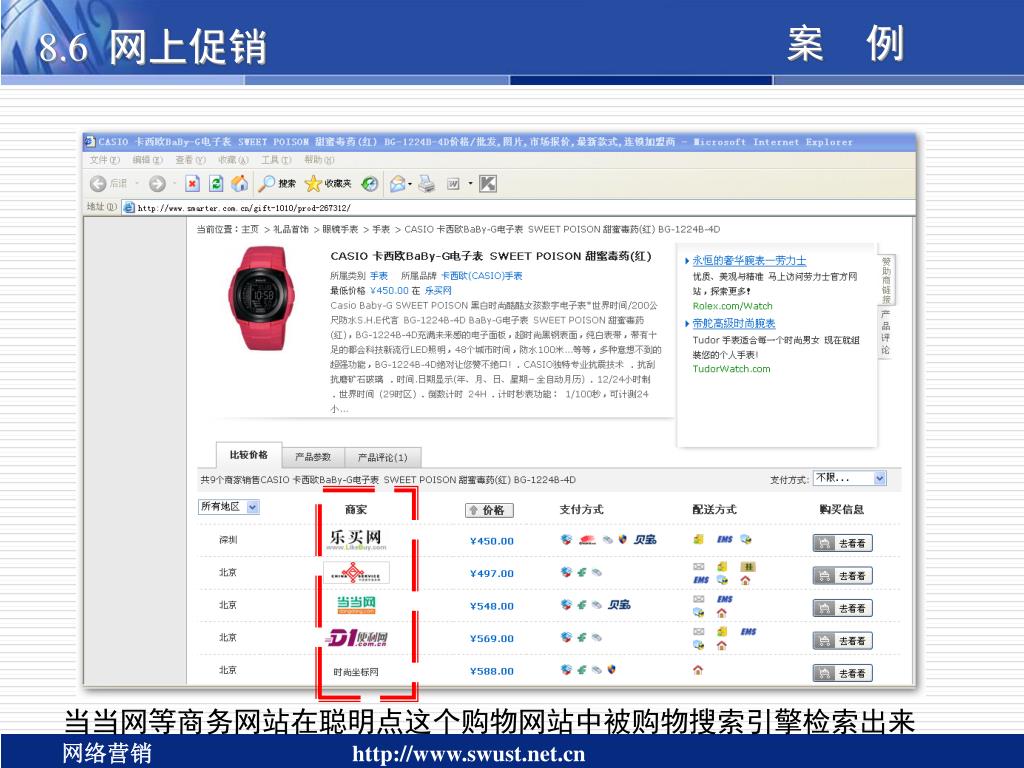Print the page with printer icon
The width and height of the screenshot is (1024, 768).
426,184
